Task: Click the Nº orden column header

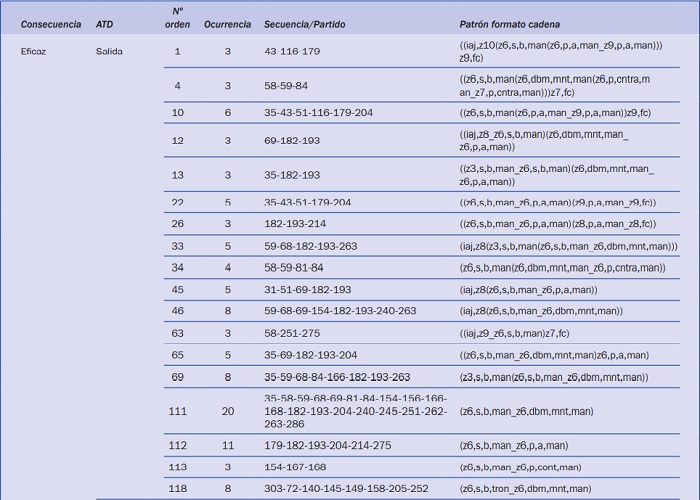Action: click(177, 17)
